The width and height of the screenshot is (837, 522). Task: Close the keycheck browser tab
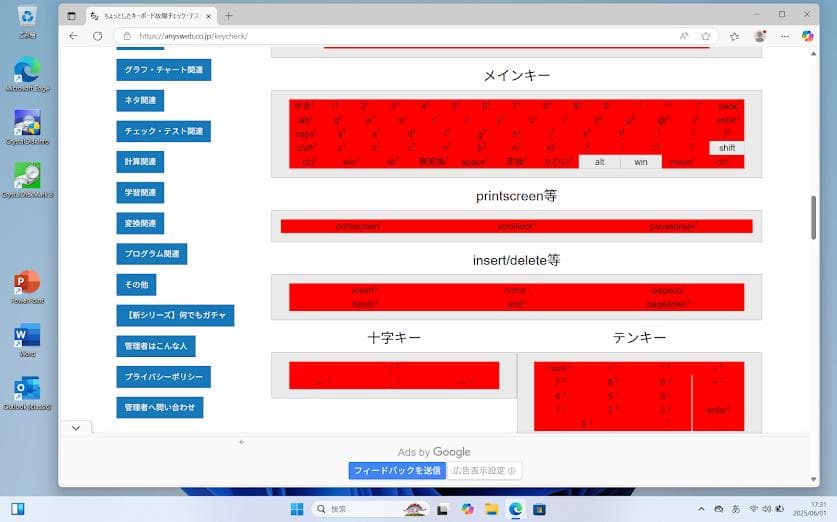tap(209, 16)
